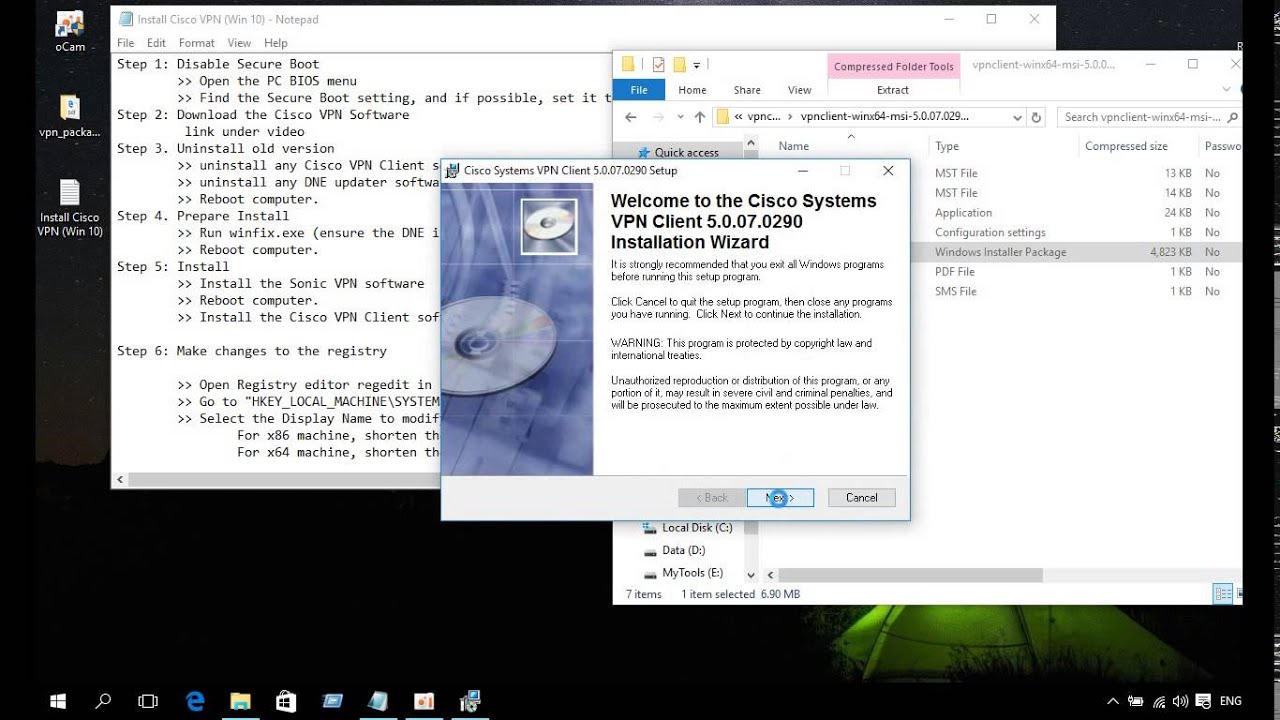This screenshot has width=1280, height=720.
Task: Select the Install Cisco VPN (Win 10) desktop file
Action: [70, 208]
